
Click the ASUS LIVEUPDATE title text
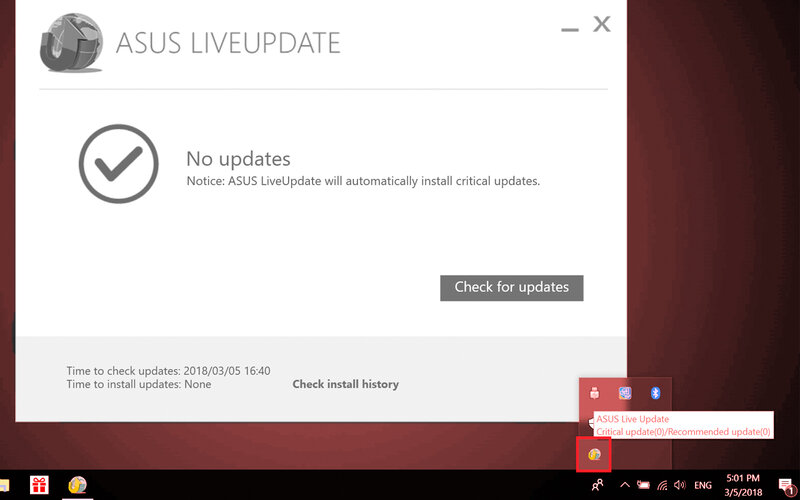click(228, 43)
